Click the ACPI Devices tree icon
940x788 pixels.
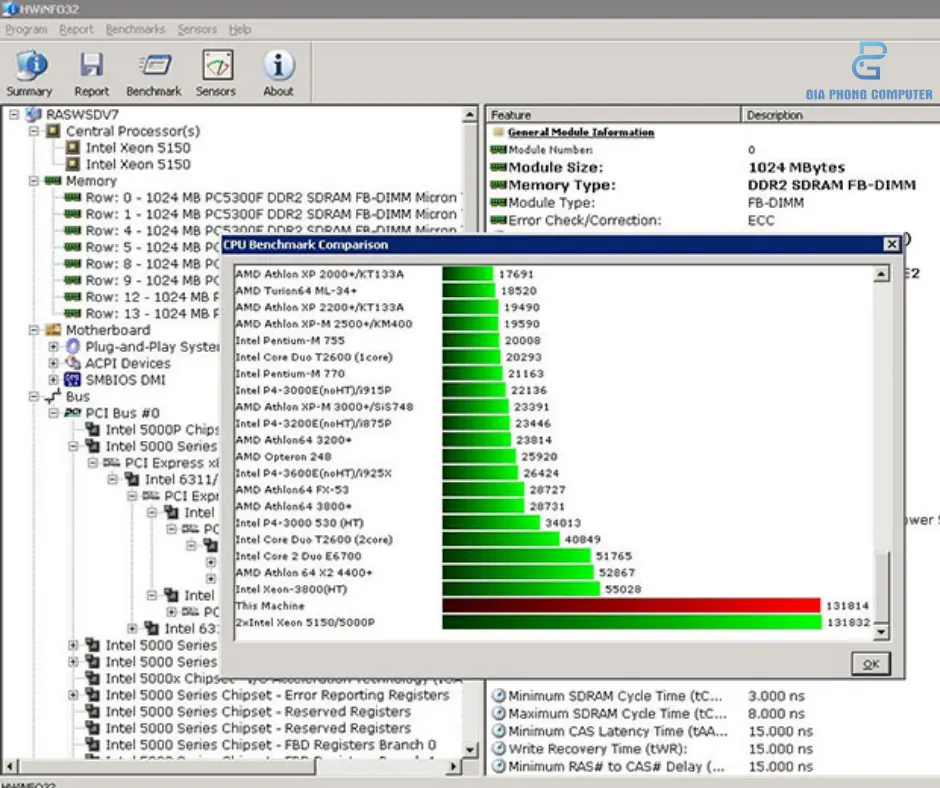tap(72, 363)
